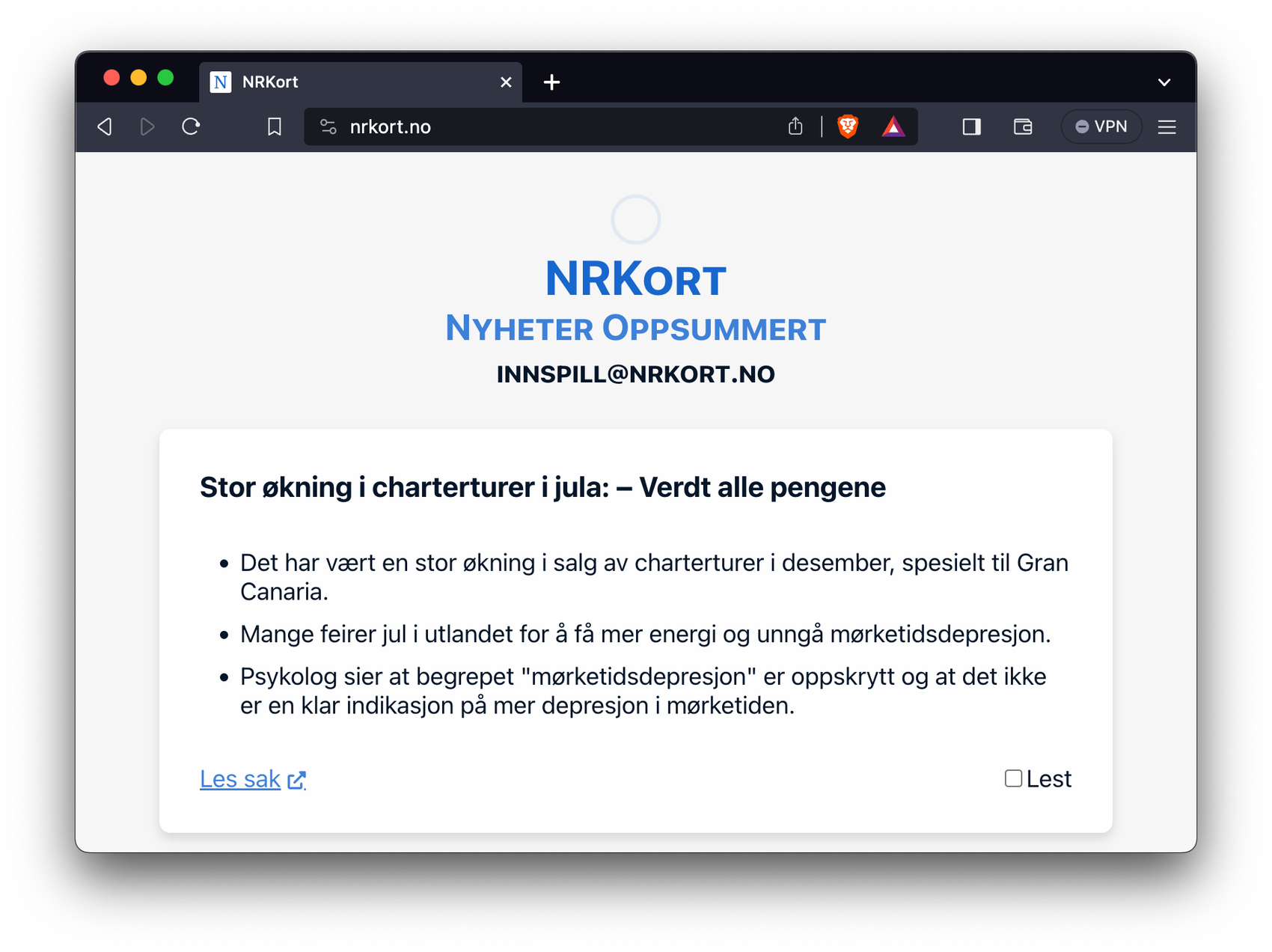Bookmark this page with bookmark icon
The width and height of the screenshot is (1272, 952).
pyautogui.click(x=275, y=126)
